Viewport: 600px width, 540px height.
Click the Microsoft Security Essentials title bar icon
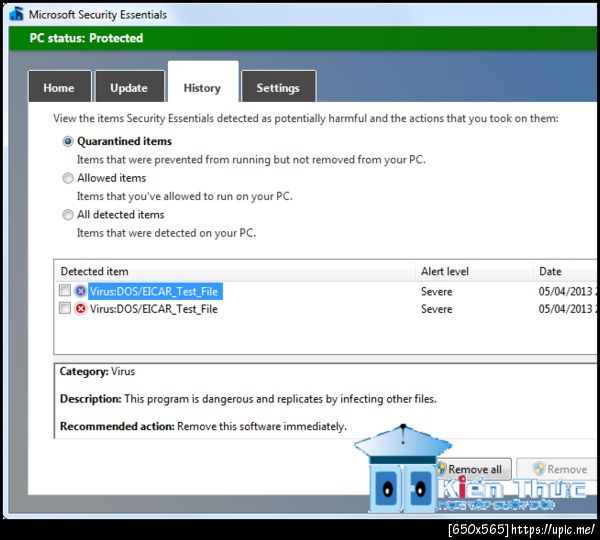point(16,14)
